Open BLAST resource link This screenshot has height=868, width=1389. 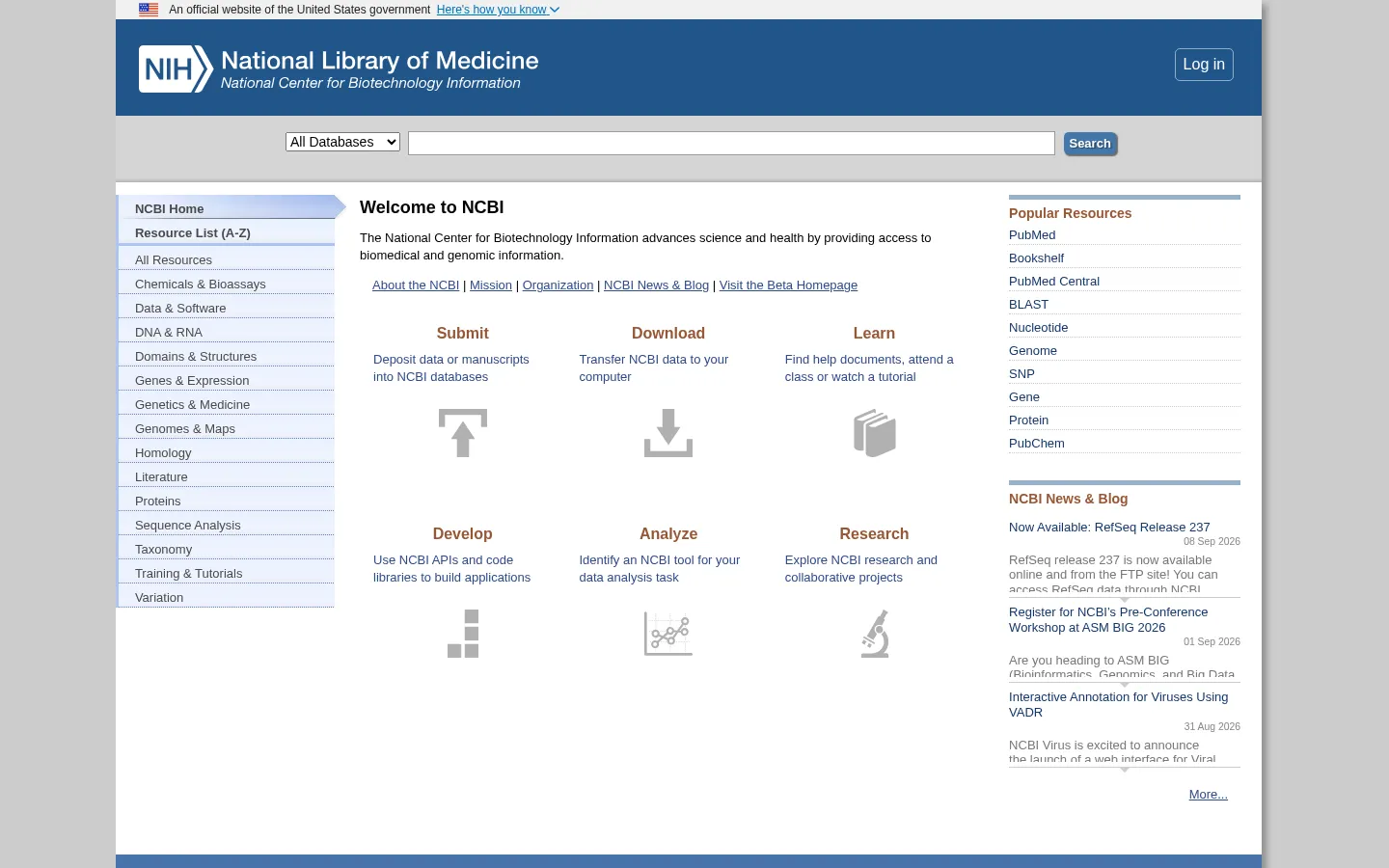pos(1028,304)
